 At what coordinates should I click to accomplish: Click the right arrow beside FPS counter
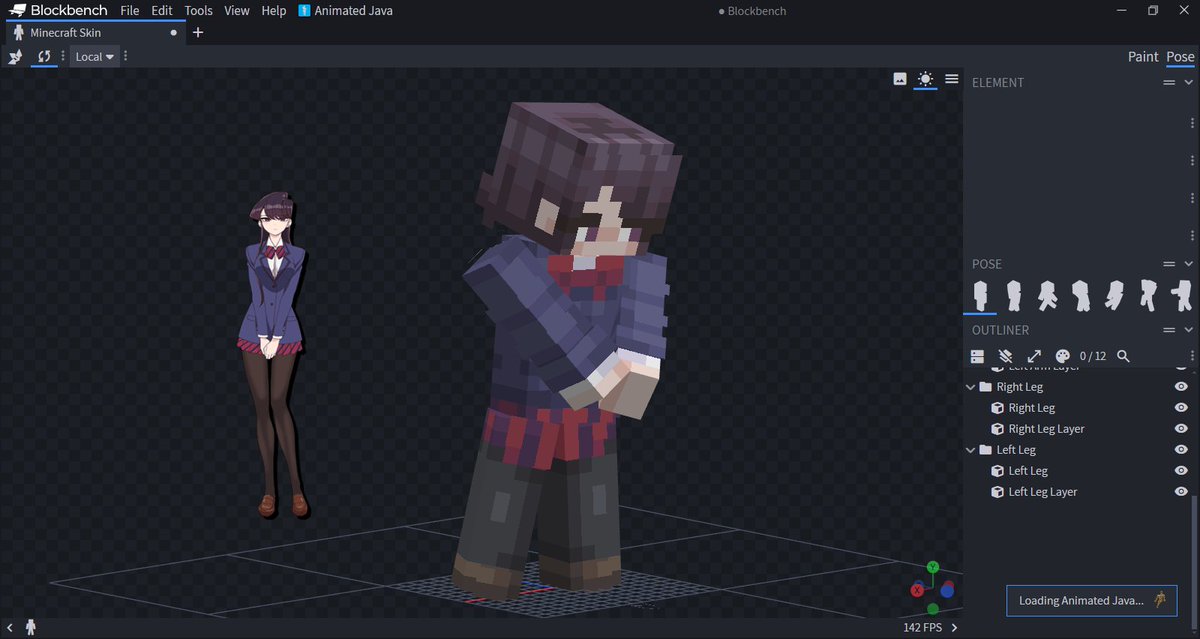point(954,628)
